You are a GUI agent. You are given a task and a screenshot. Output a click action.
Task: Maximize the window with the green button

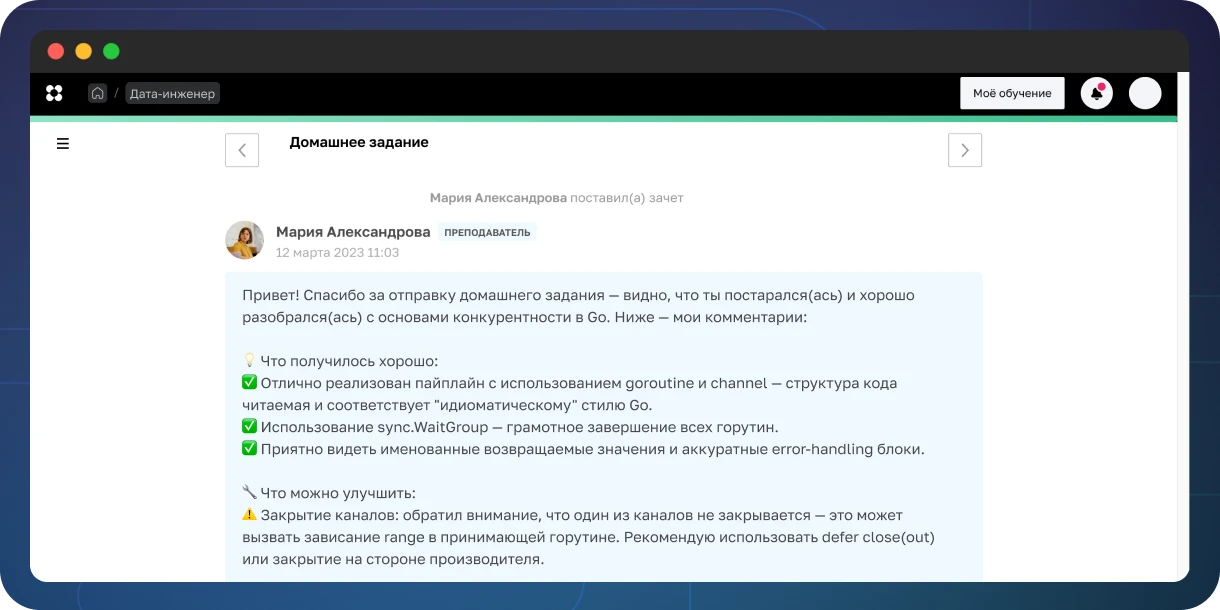111,51
